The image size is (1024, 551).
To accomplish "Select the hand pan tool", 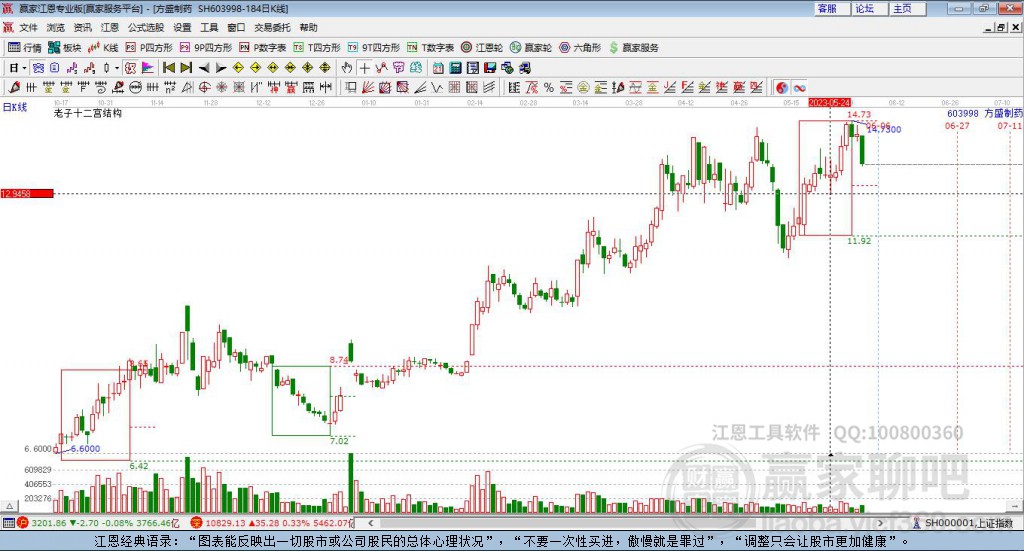I will 347,68.
